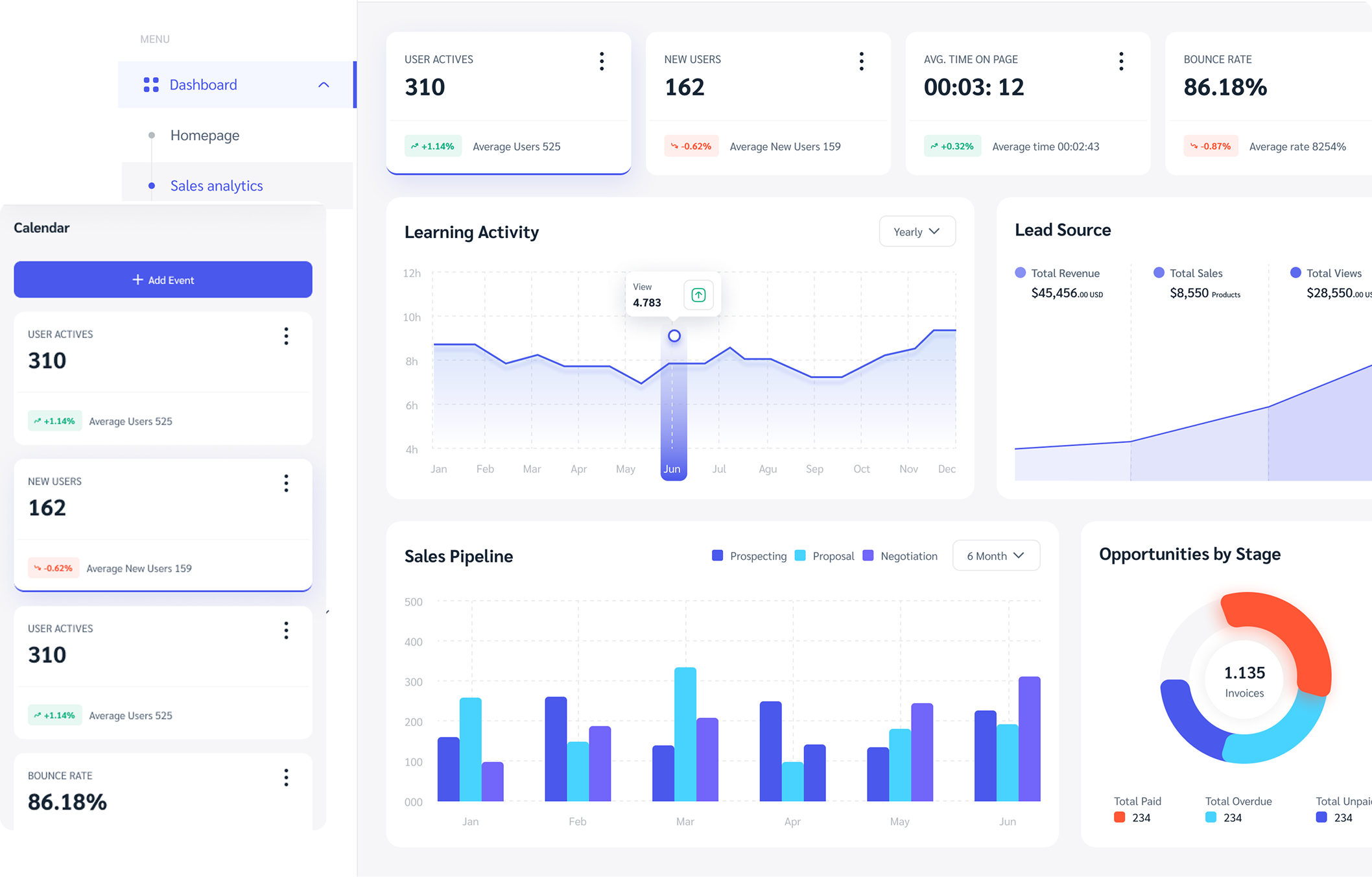Open the USER ACTIVES top card's three-dot menu
The height and width of the screenshot is (877, 1372).
(x=602, y=62)
